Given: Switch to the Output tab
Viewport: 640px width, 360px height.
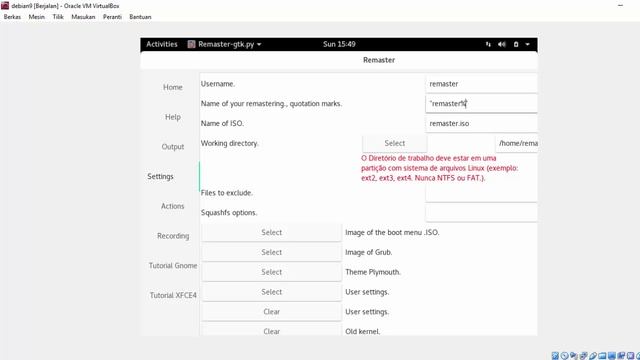Looking at the screenshot, I should [x=173, y=147].
